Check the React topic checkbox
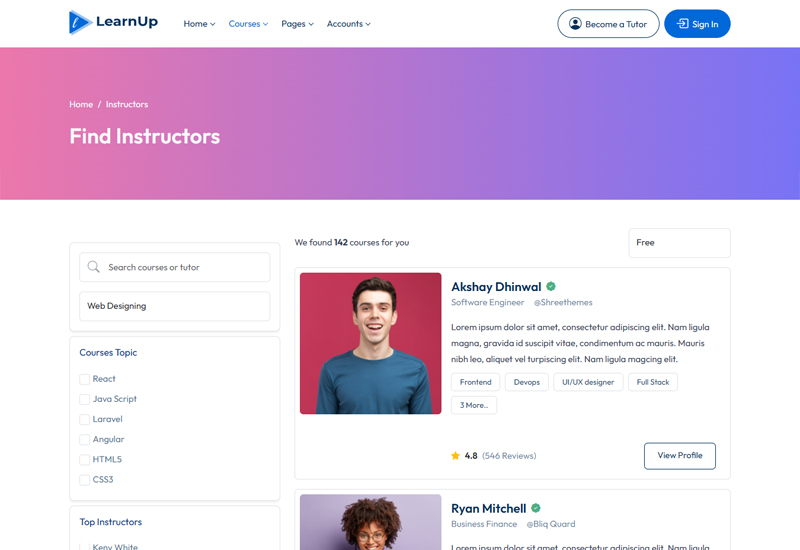The width and height of the screenshot is (800, 550). 85,379
